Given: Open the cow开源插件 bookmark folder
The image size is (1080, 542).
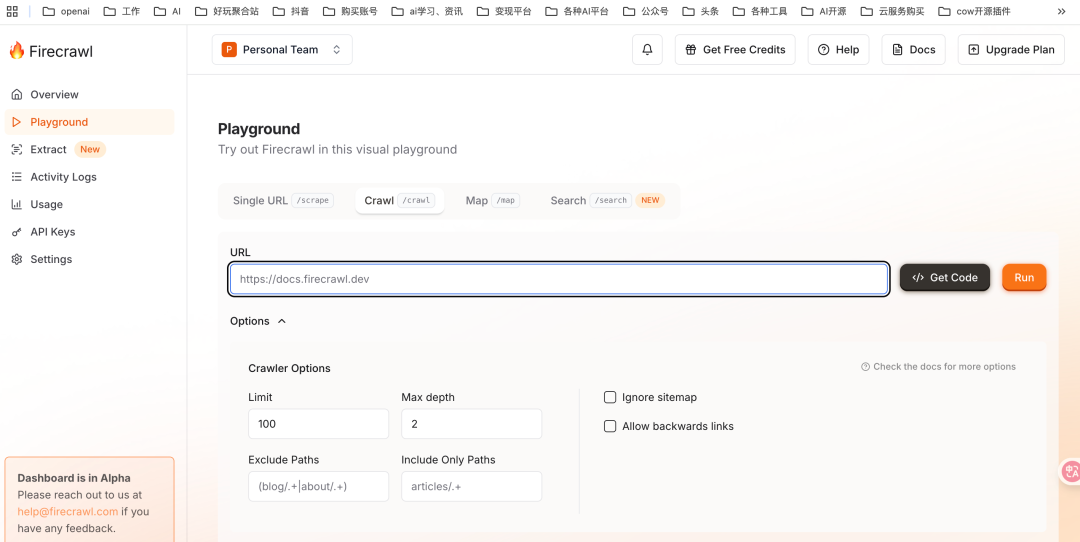Looking at the screenshot, I should click(975, 11).
